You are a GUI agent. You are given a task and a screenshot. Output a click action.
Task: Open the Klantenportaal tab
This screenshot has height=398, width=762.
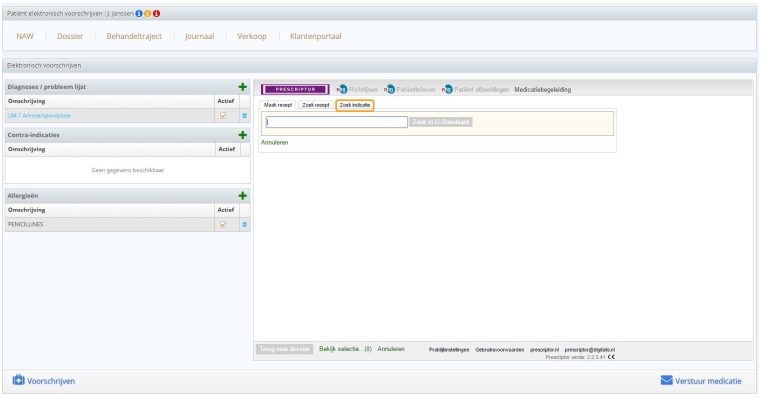(316, 36)
